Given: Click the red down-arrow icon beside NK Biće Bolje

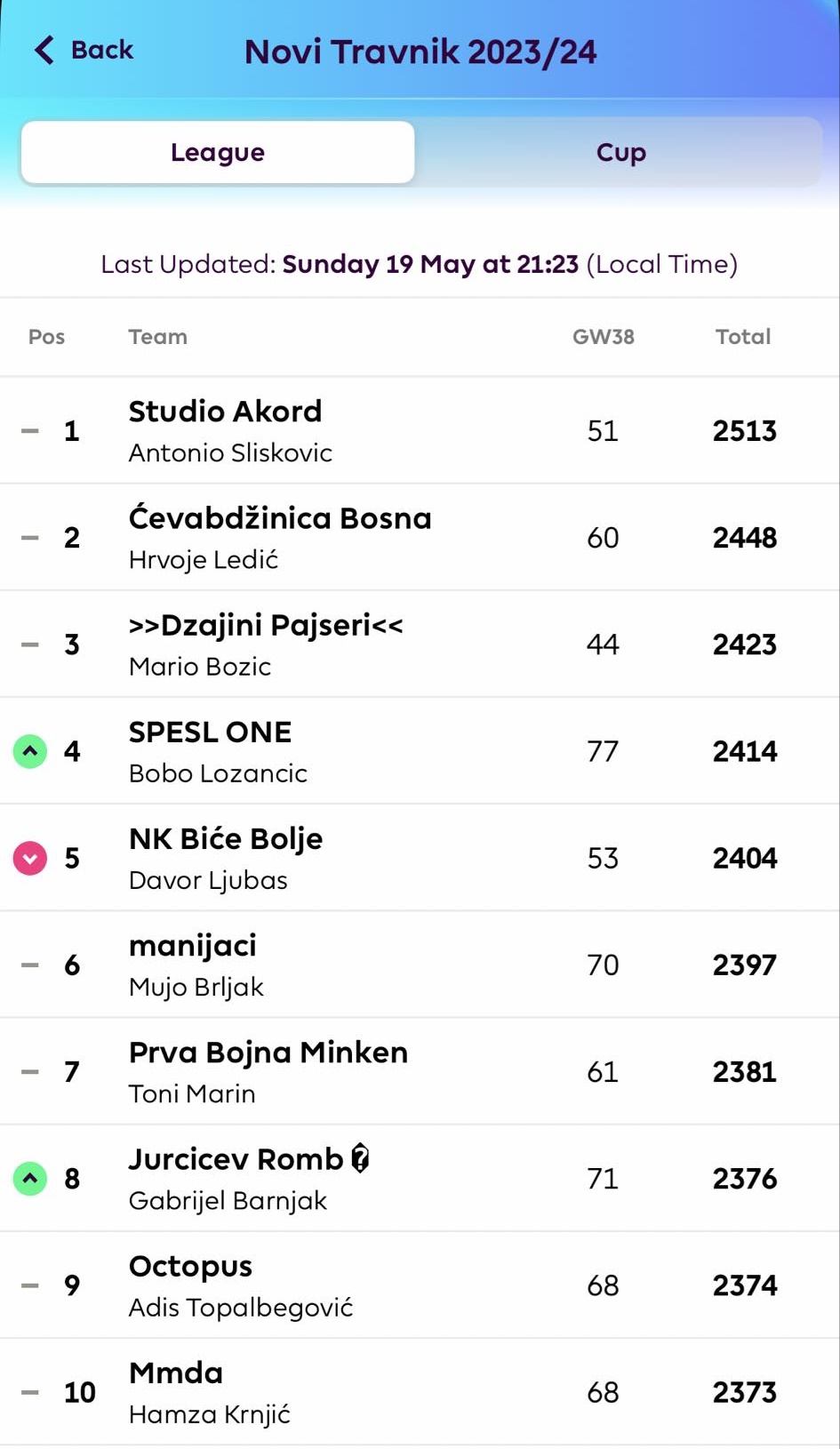Looking at the screenshot, I should coord(30,858).
